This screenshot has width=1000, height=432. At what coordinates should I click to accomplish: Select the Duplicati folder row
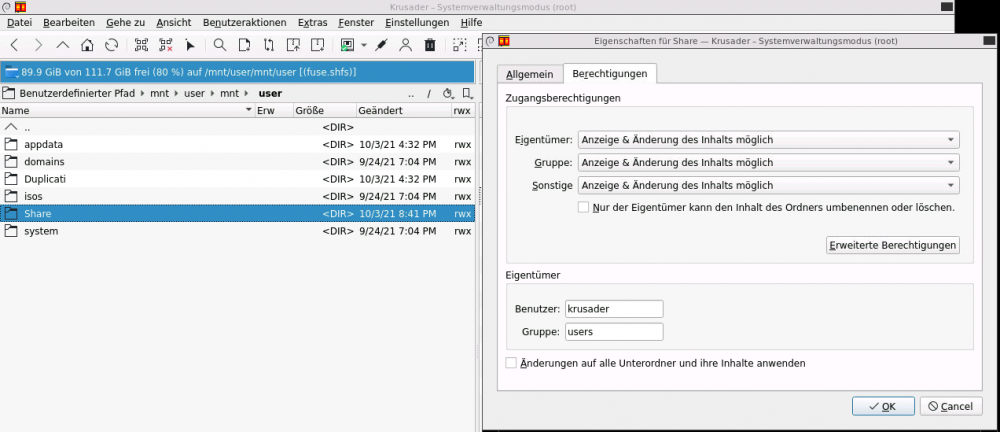pyautogui.click(x=237, y=179)
